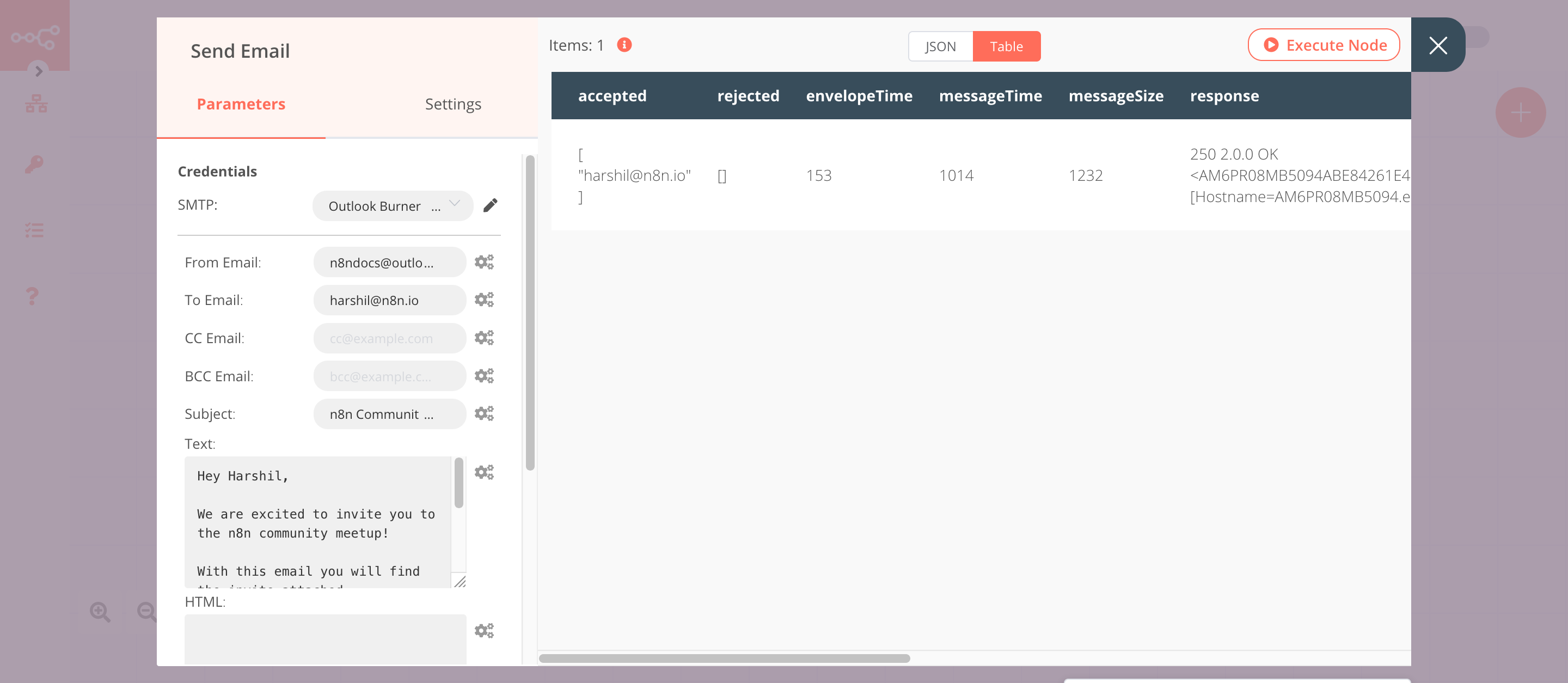Scroll the horizontal scrollbar in results panel
1568x683 pixels.
click(x=725, y=657)
